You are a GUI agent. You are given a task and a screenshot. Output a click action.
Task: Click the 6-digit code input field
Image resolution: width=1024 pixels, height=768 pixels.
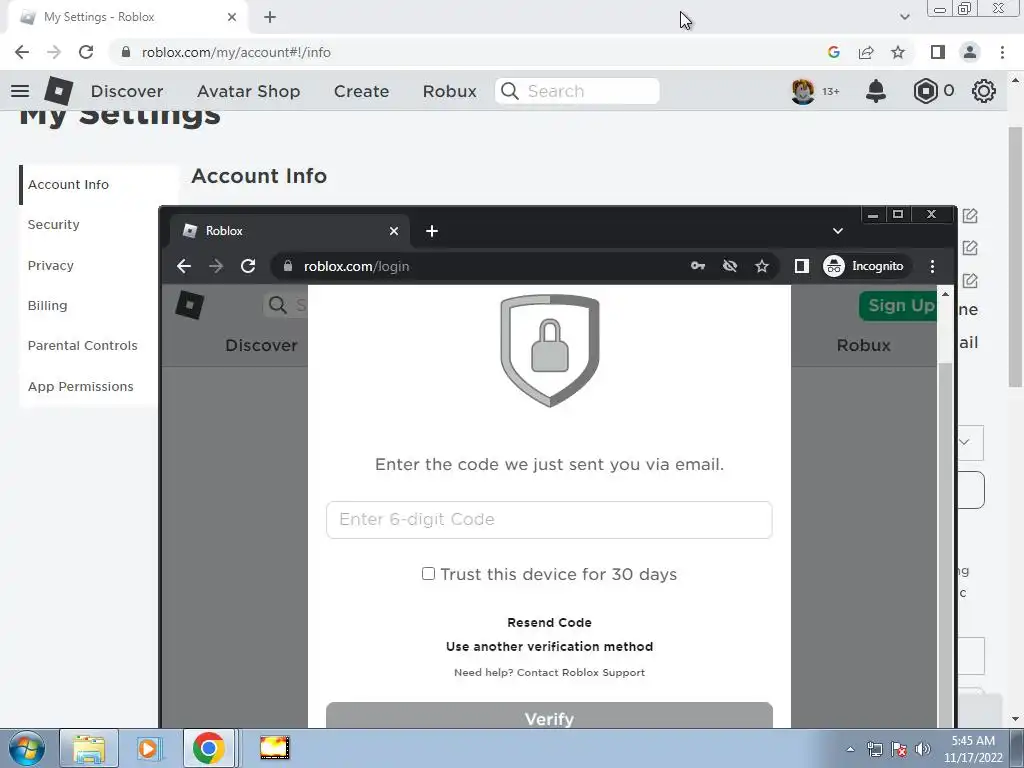click(x=549, y=520)
